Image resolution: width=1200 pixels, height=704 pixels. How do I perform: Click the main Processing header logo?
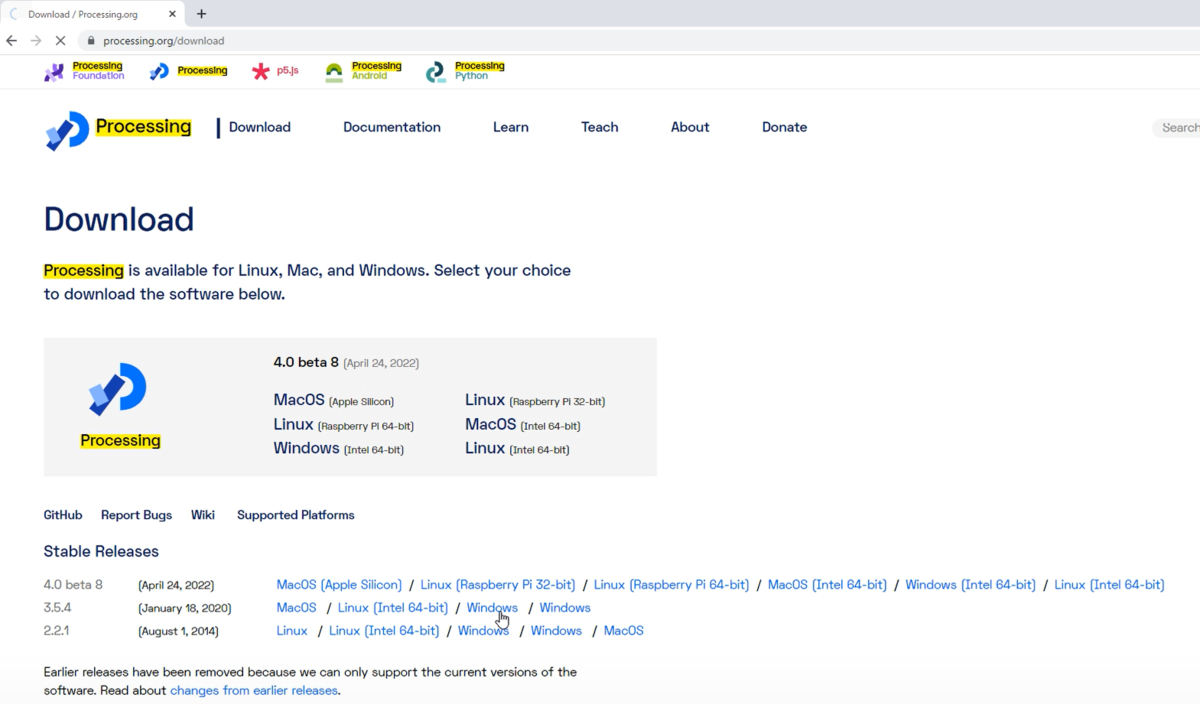(x=118, y=129)
